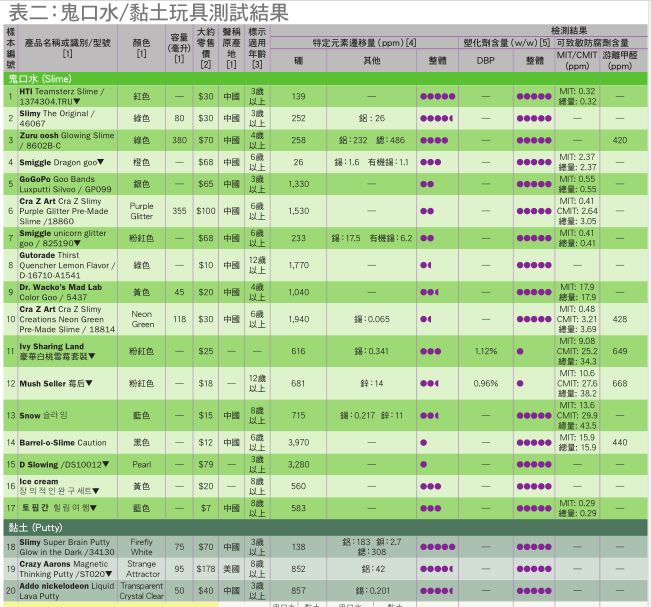This screenshot has width=651, height=607.
Task: Click the boron value 3,970
Action: tap(299, 443)
